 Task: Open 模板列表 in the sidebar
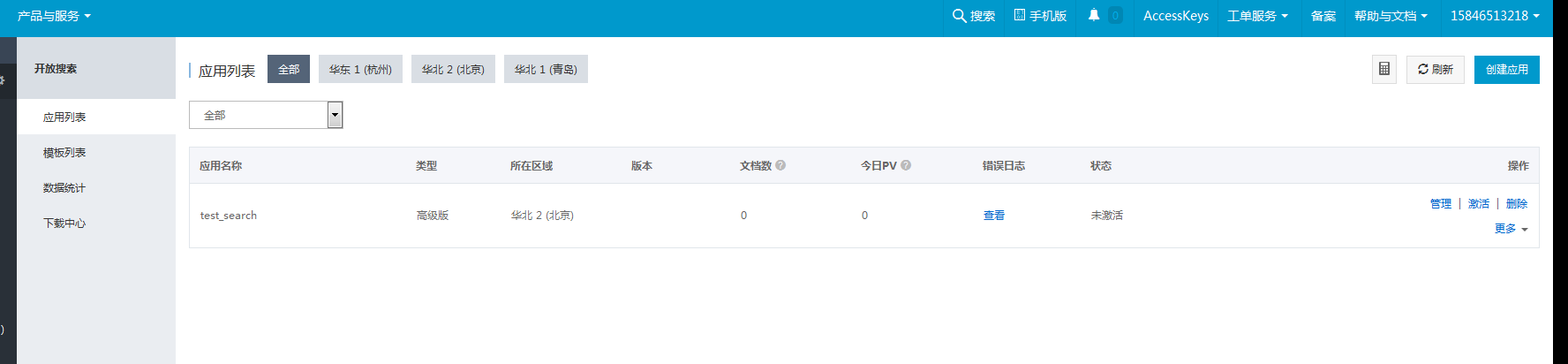(96, 152)
